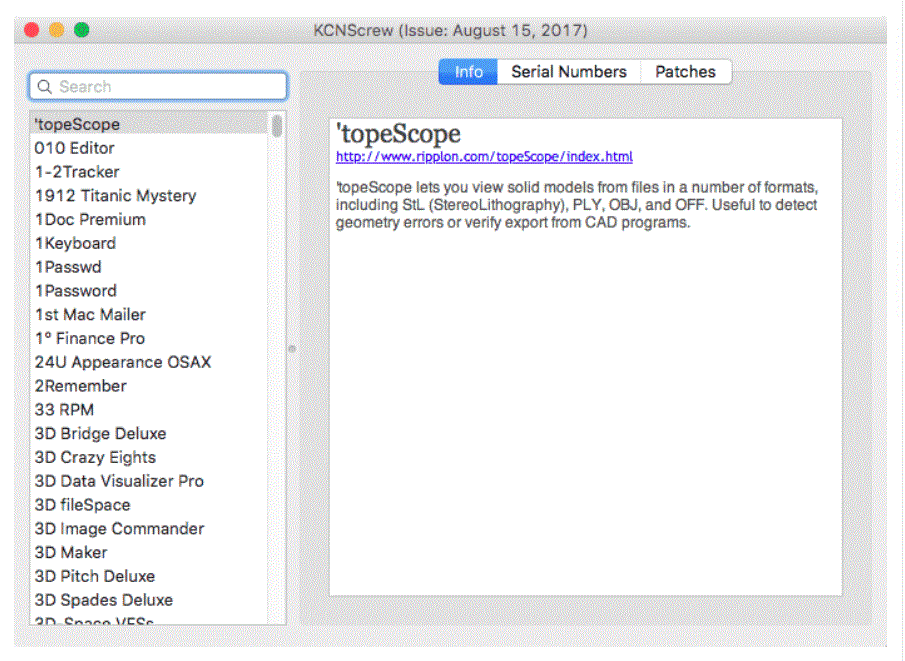Viewport: 905px width, 661px height.
Task: Zoom the KCNScrew window with green button
Action: point(81,29)
